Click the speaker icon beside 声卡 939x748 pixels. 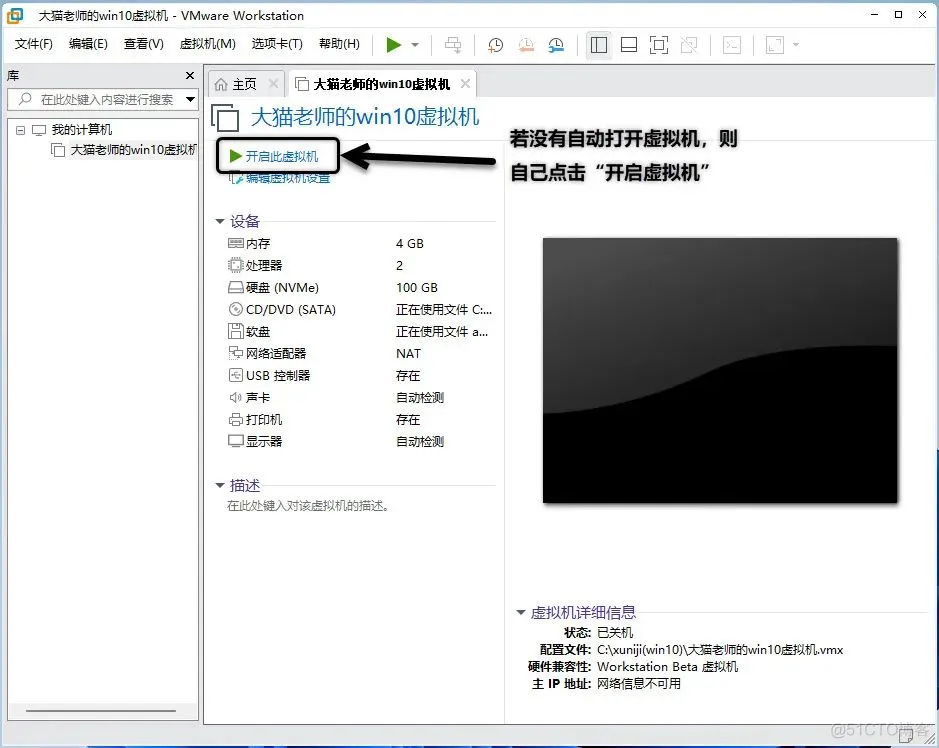coord(235,398)
